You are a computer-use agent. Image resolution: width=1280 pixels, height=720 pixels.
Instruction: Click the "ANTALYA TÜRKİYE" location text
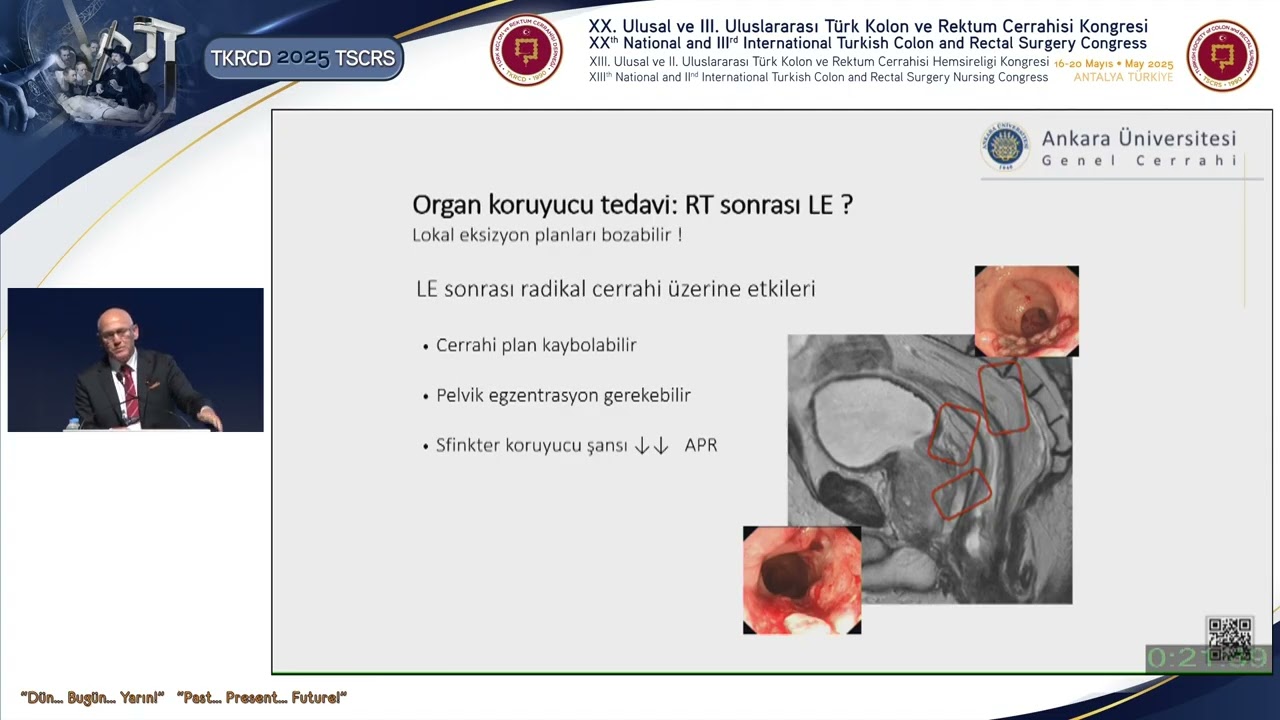1123,77
